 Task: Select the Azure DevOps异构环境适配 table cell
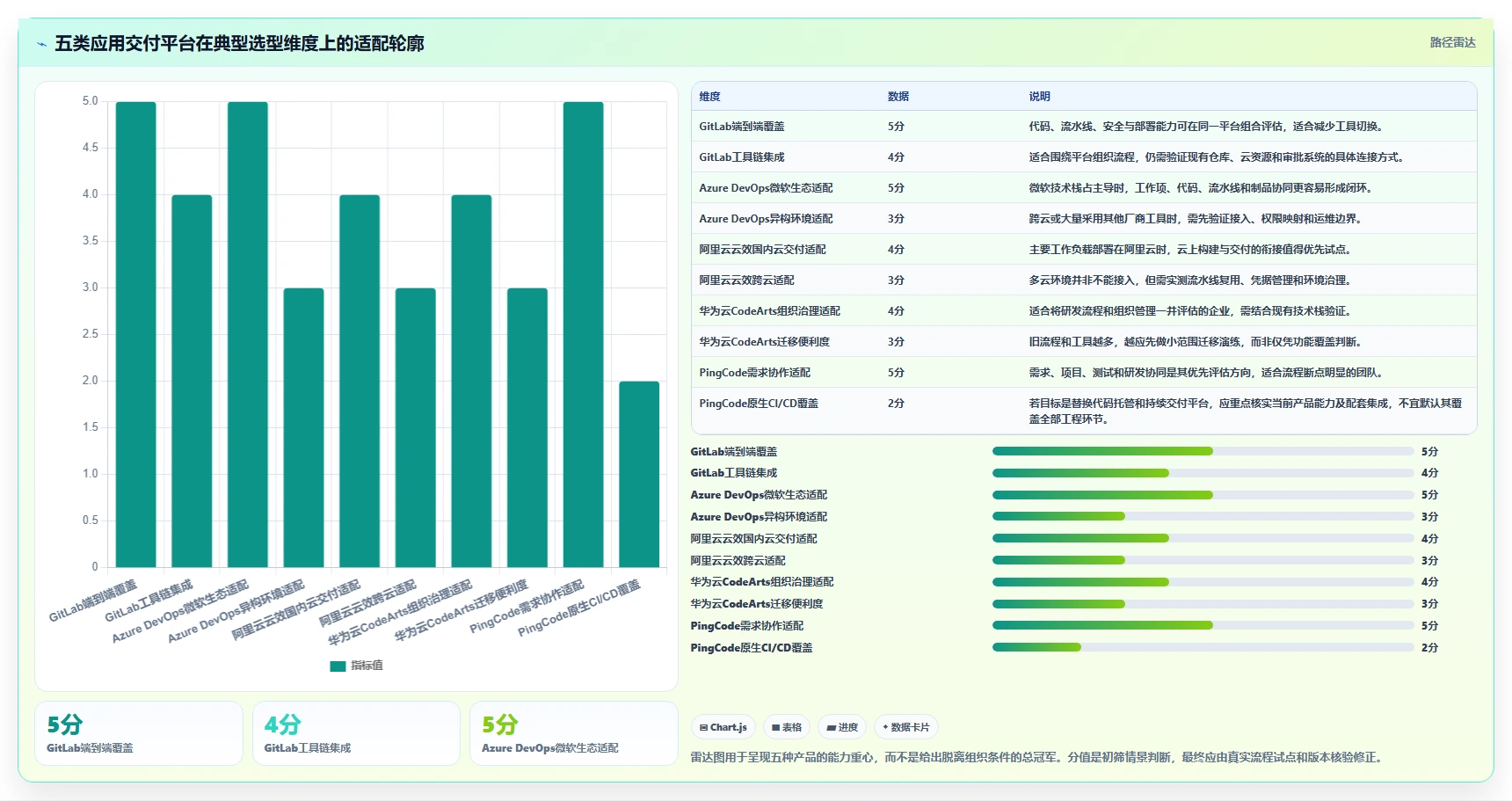(x=766, y=219)
